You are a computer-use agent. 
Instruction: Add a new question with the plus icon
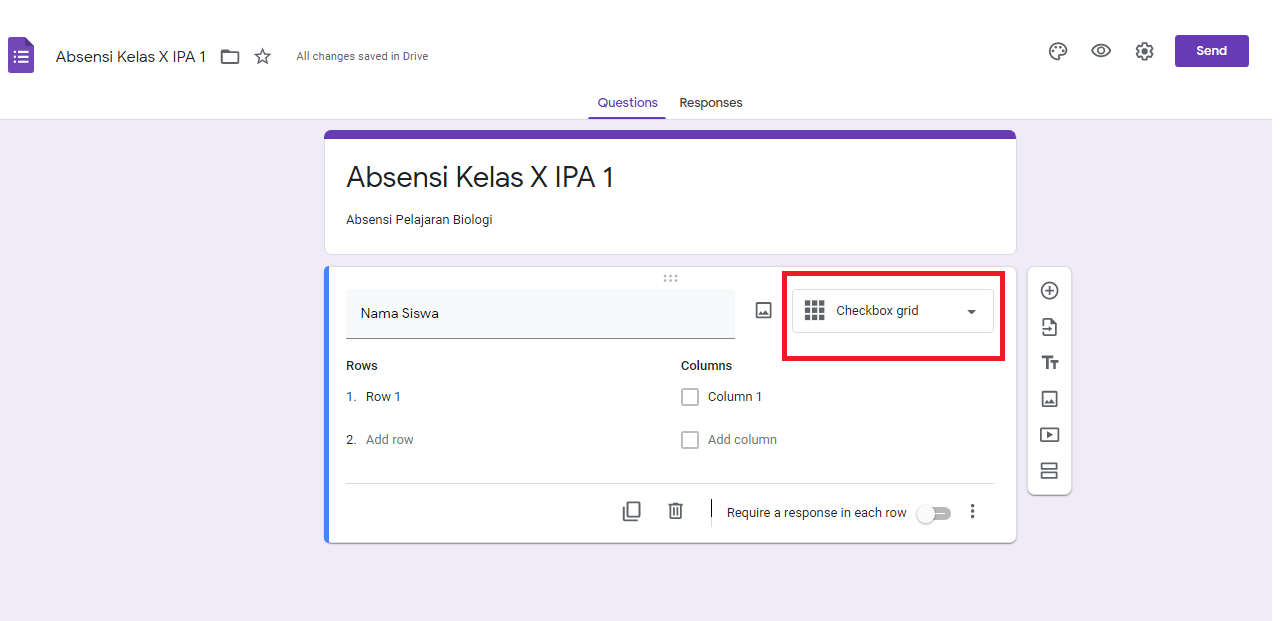click(x=1049, y=290)
